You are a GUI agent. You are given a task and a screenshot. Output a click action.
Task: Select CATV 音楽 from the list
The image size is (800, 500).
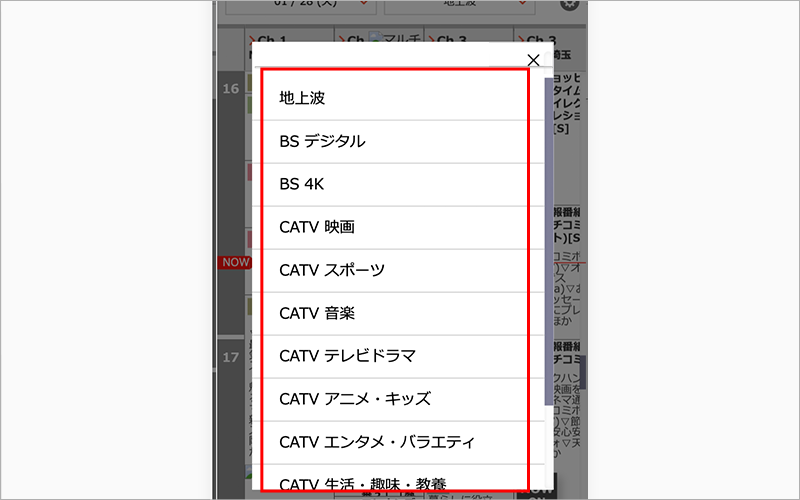(395, 313)
